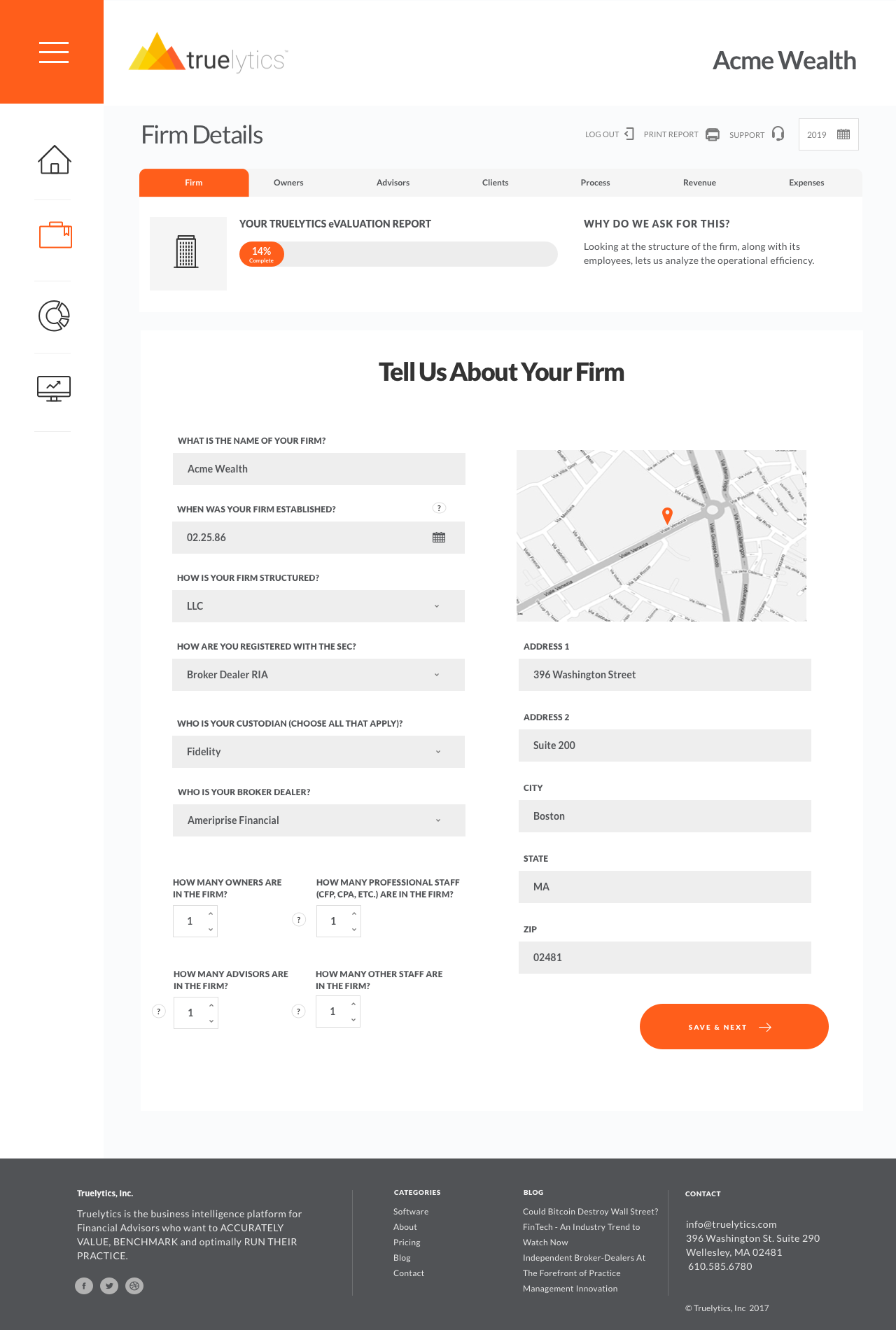The width and height of the screenshot is (896, 1330).
Task: Open the pie chart sidebar icon
Action: (54, 316)
